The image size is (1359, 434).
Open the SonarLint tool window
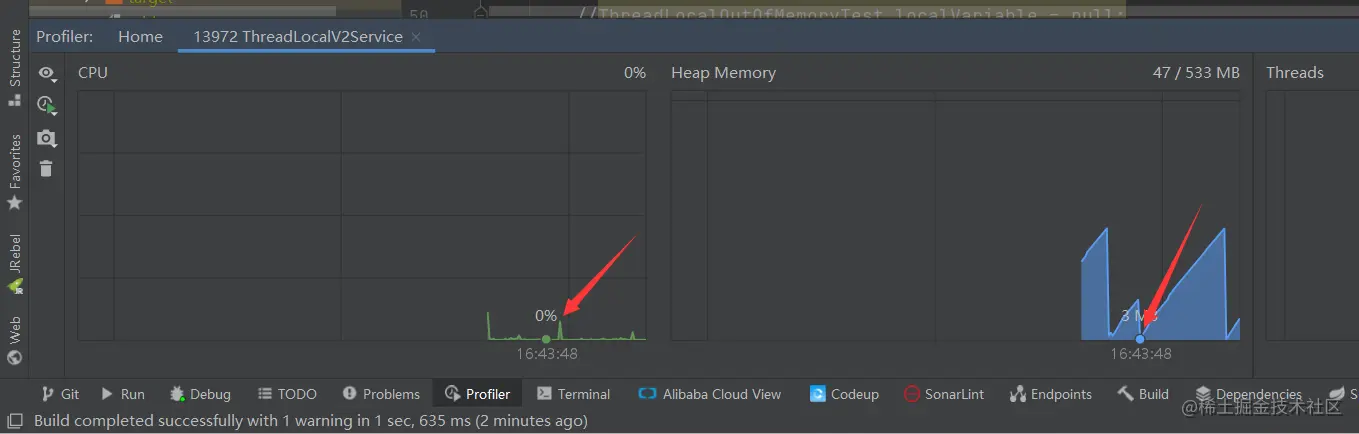tap(943, 394)
